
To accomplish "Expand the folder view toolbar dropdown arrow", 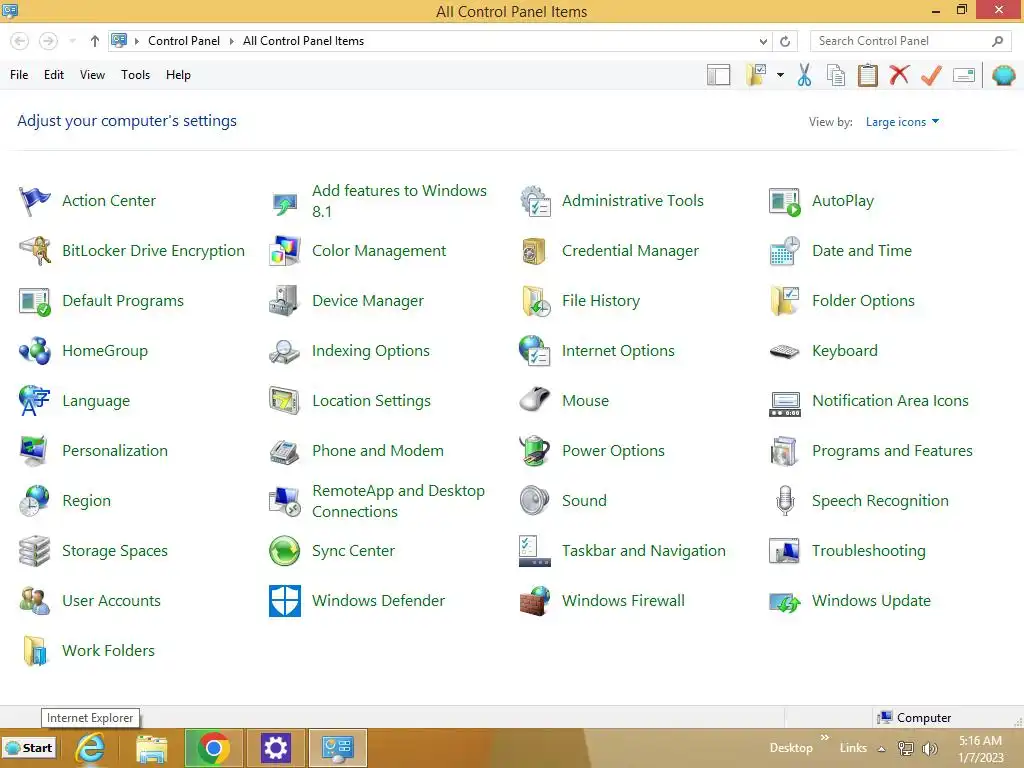I will coord(780,75).
